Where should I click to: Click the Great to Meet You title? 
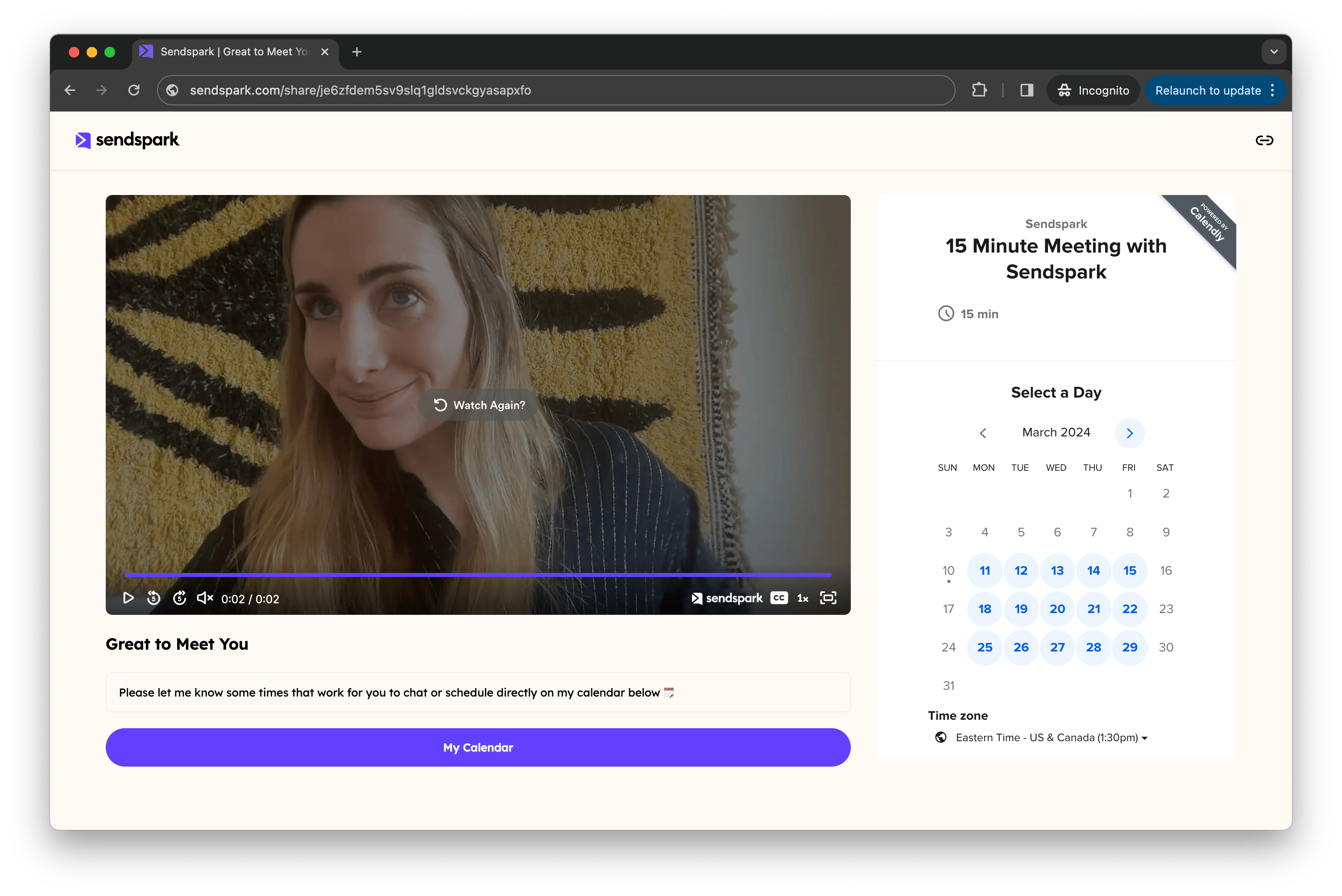coord(177,645)
